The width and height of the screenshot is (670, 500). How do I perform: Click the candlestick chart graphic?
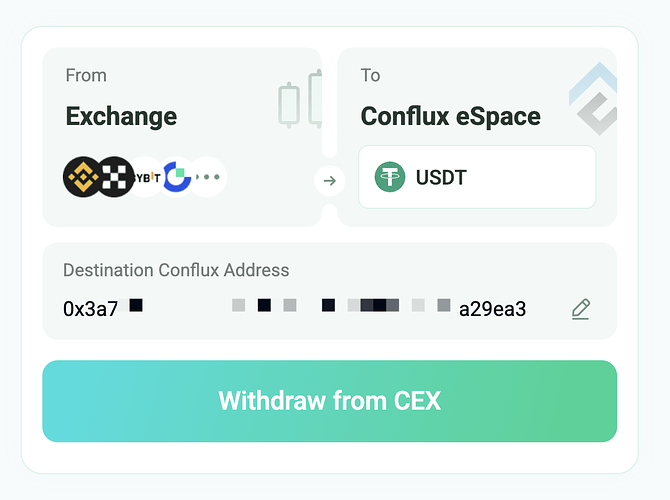click(300, 99)
